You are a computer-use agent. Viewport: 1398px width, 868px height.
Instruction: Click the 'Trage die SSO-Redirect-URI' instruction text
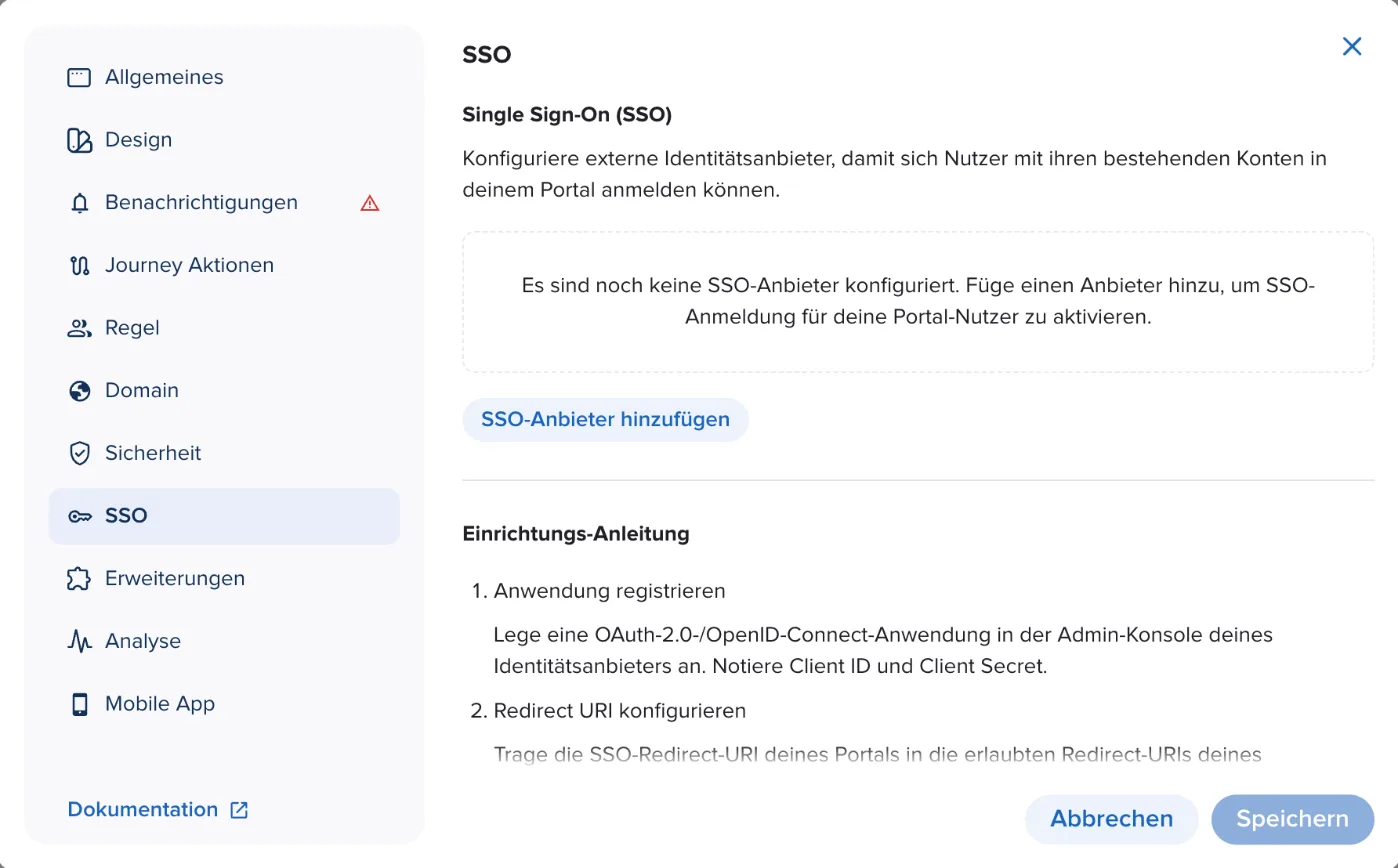[878, 753]
